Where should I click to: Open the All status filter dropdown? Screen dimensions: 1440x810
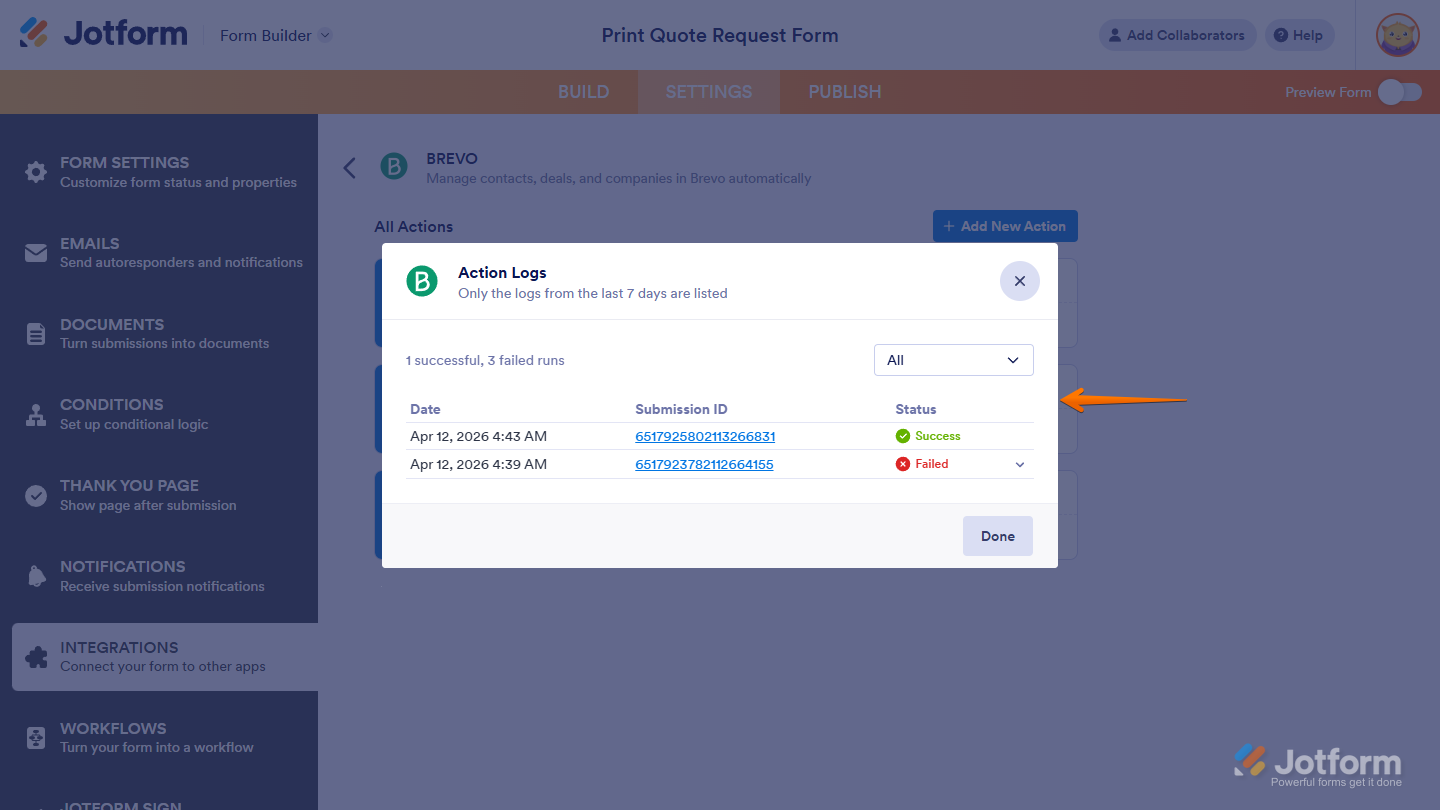click(953, 359)
